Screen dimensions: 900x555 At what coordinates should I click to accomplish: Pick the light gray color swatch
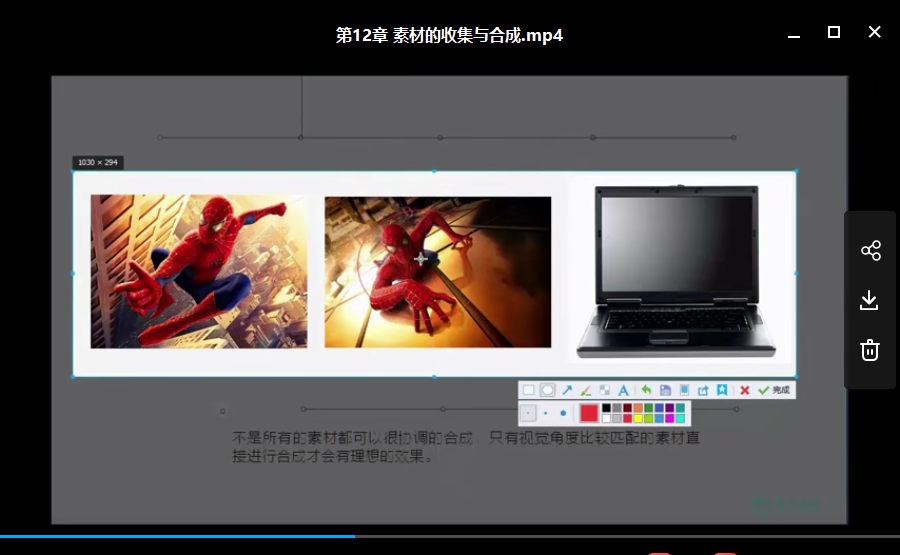point(616,418)
